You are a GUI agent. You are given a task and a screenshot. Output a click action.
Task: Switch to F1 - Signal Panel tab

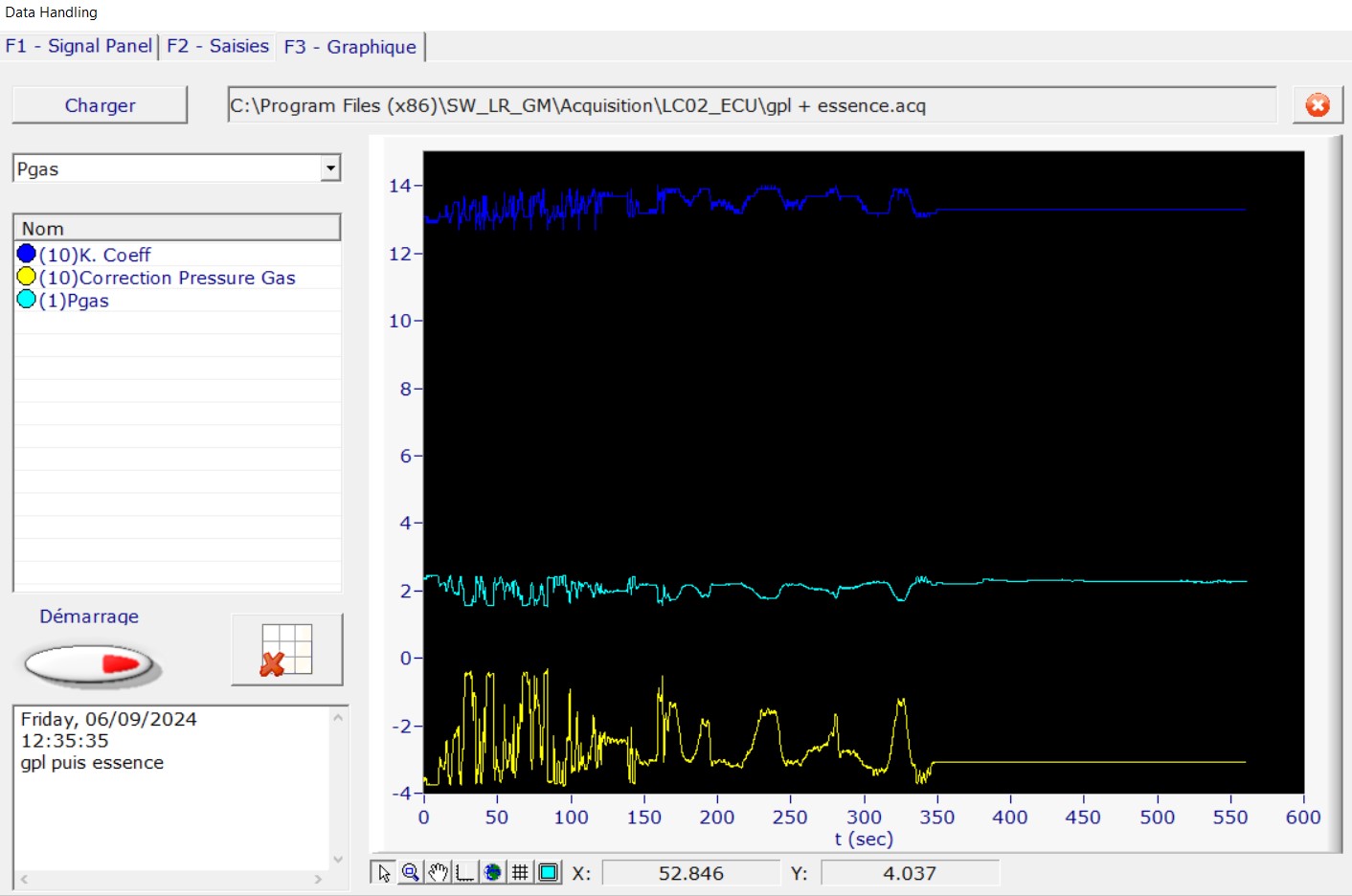pyautogui.click(x=79, y=46)
